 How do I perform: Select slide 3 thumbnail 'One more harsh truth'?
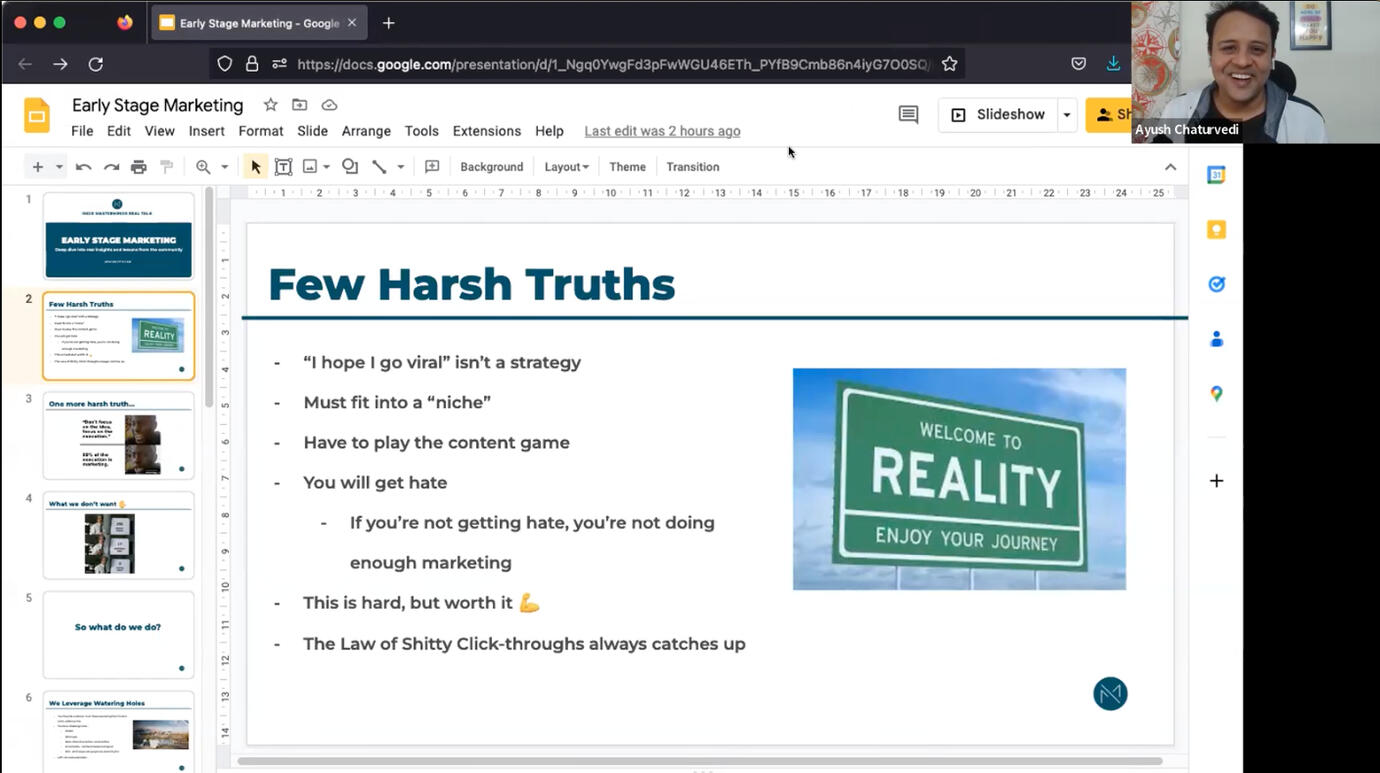coord(118,435)
